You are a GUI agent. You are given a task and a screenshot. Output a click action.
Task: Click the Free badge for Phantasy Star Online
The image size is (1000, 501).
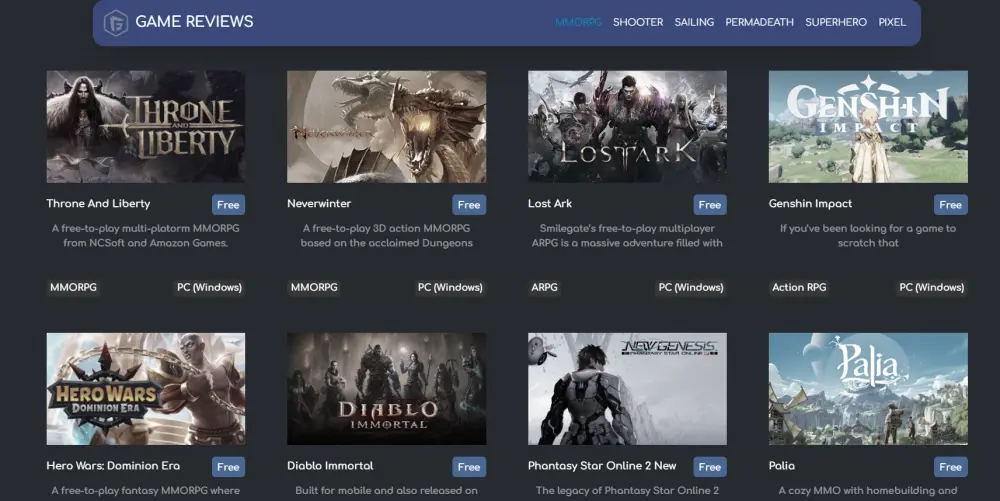coord(710,467)
